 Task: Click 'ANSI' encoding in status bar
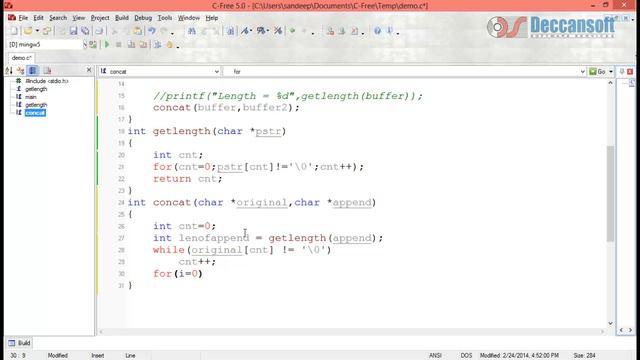click(435, 356)
